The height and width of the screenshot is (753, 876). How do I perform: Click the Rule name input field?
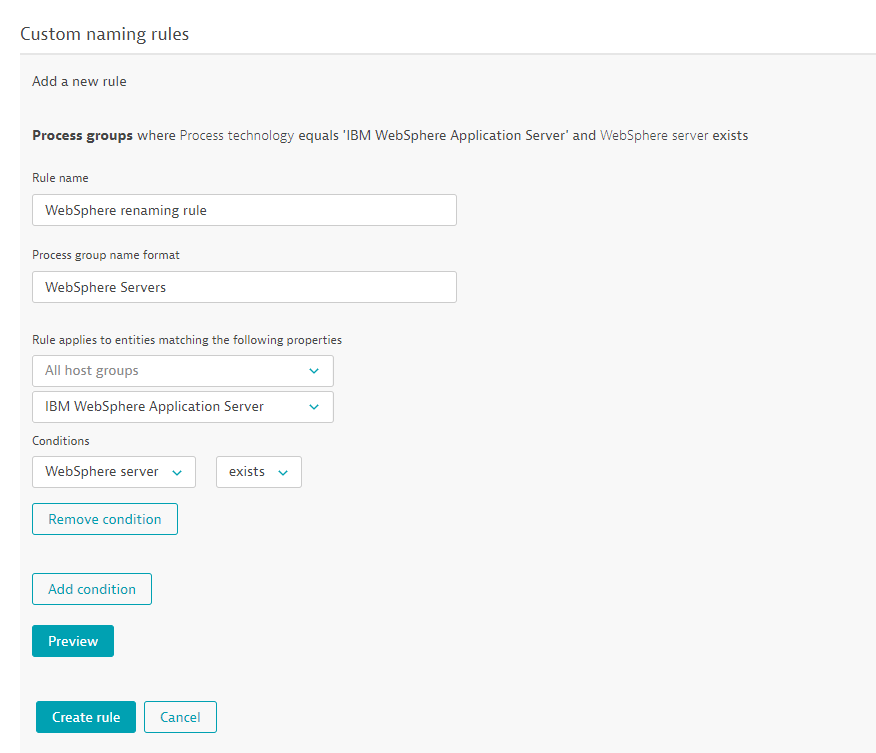click(x=244, y=210)
